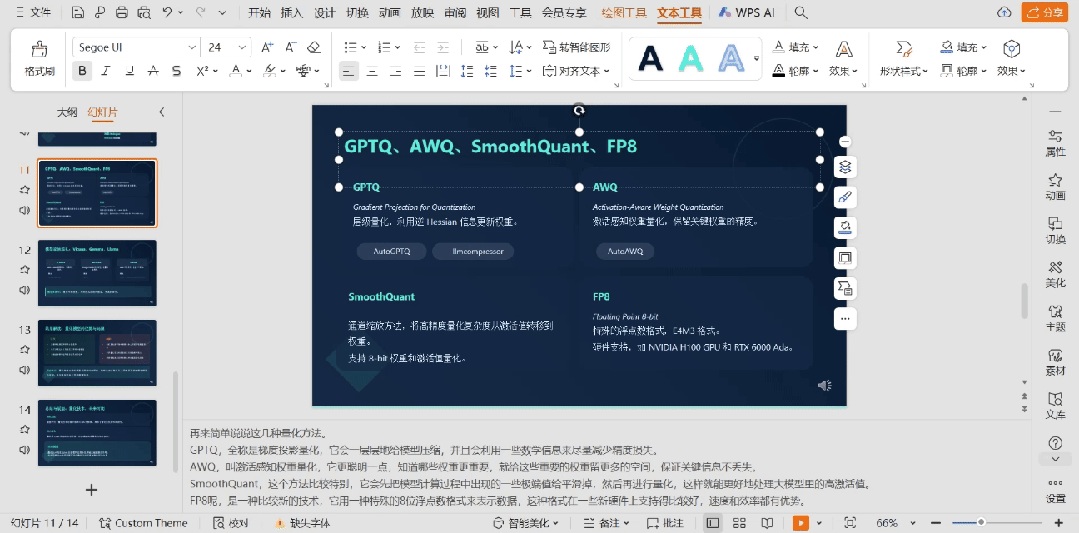Open the File (文件) menu

tap(32, 12)
